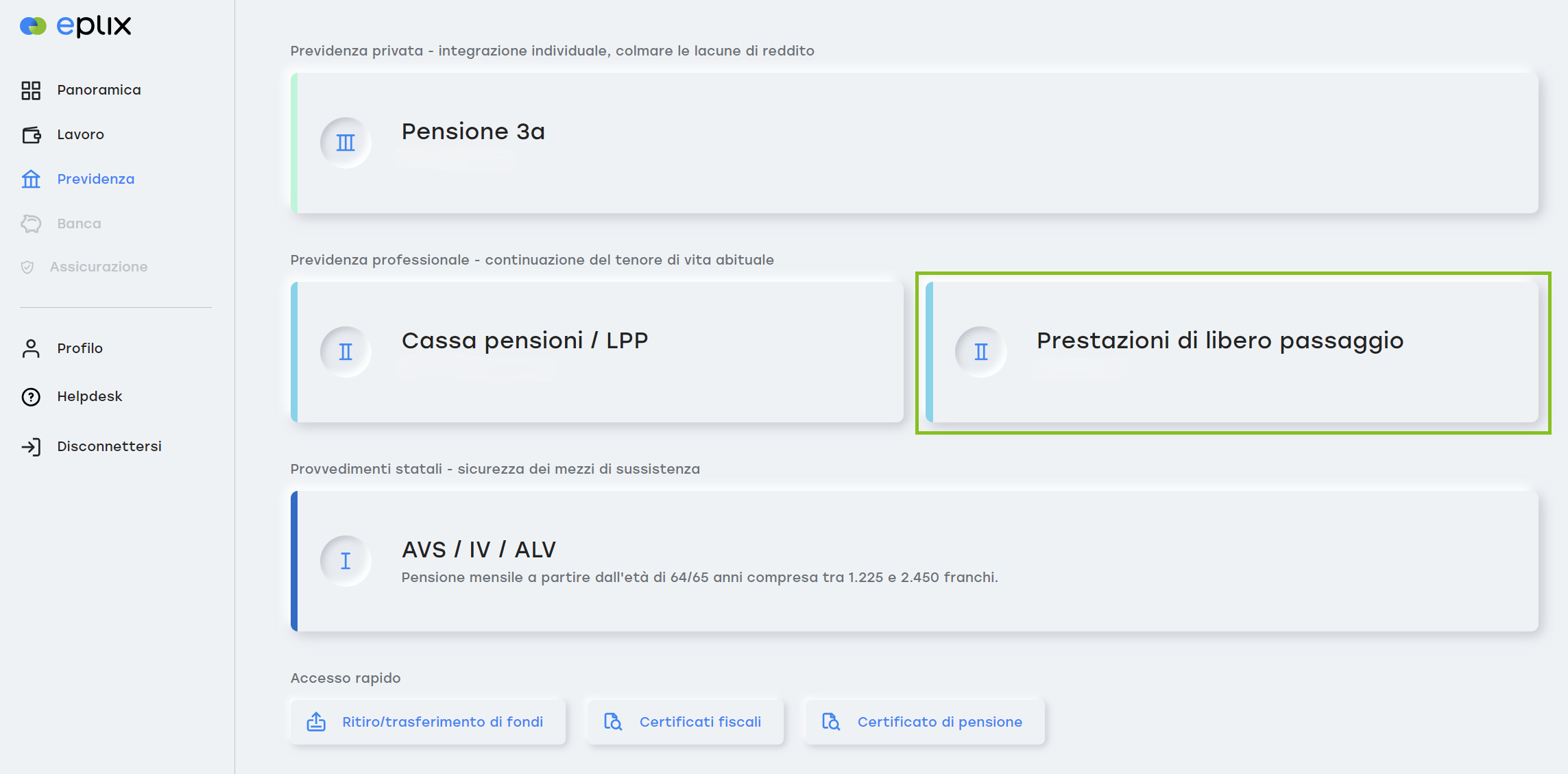Click the Previdenza pillar building icon
The width and height of the screenshot is (1568, 774).
31,180
